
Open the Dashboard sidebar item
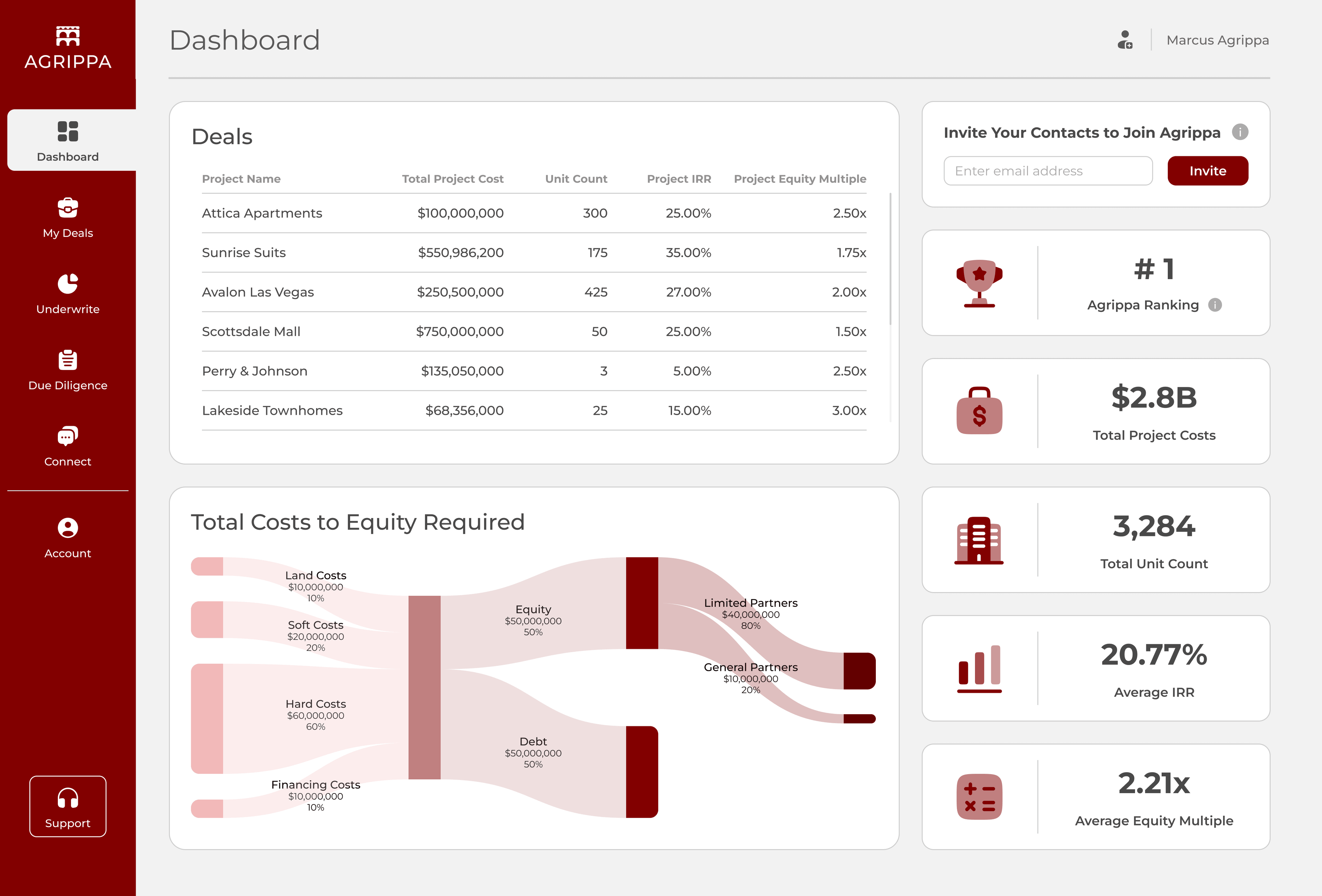71,140
